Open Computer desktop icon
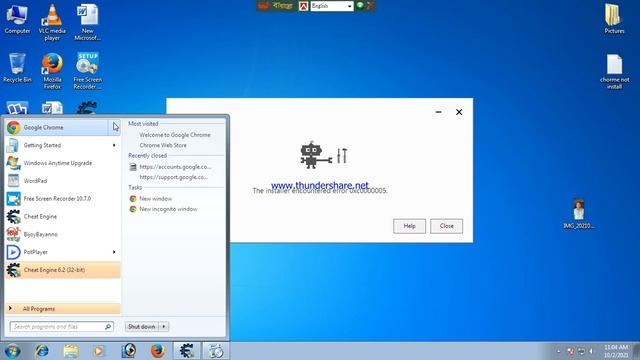The height and width of the screenshot is (360, 640). click(x=17, y=19)
